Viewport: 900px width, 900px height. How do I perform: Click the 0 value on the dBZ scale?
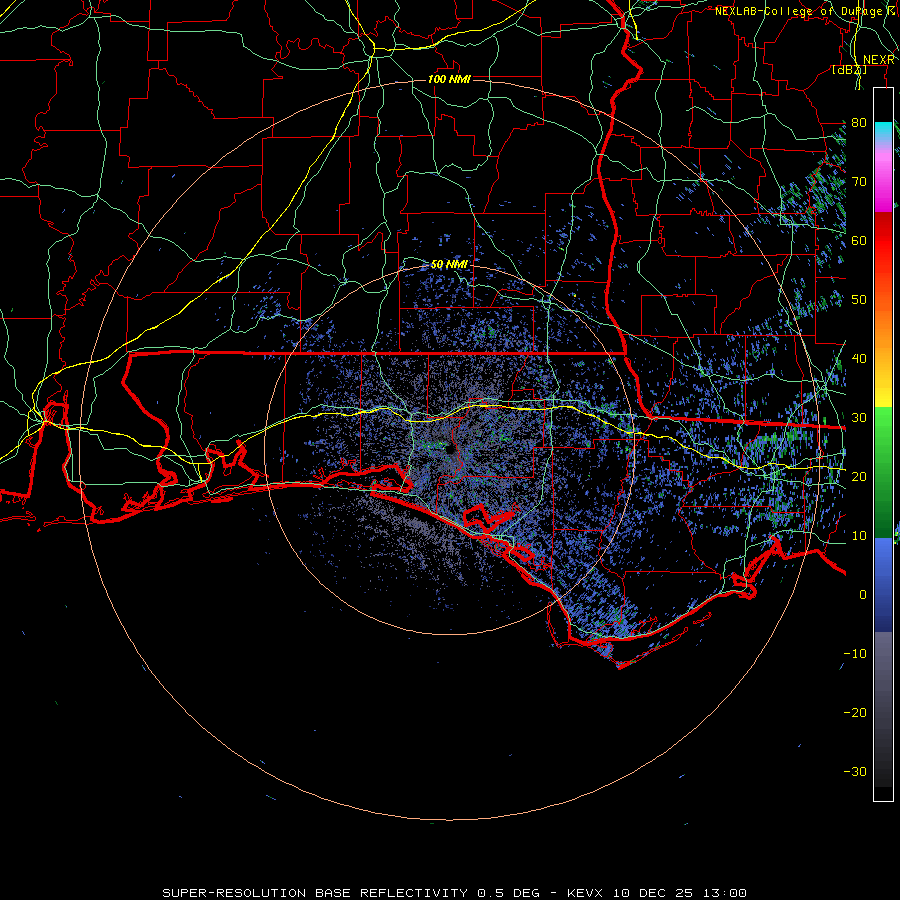click(863, 595)
